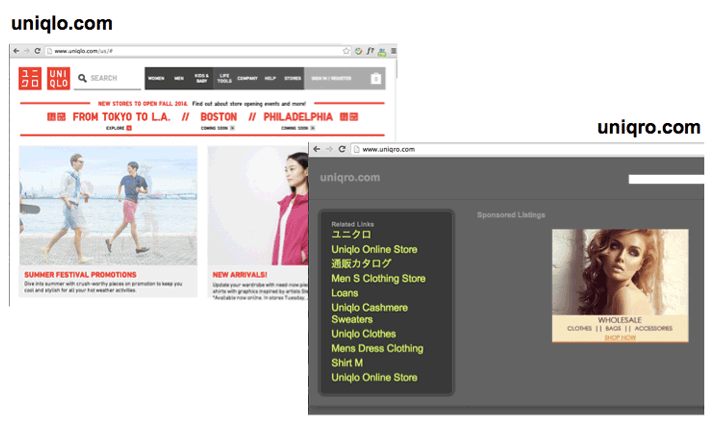Open the Summer Festival Promotions image
715x431 pixels.
point(108,206)
